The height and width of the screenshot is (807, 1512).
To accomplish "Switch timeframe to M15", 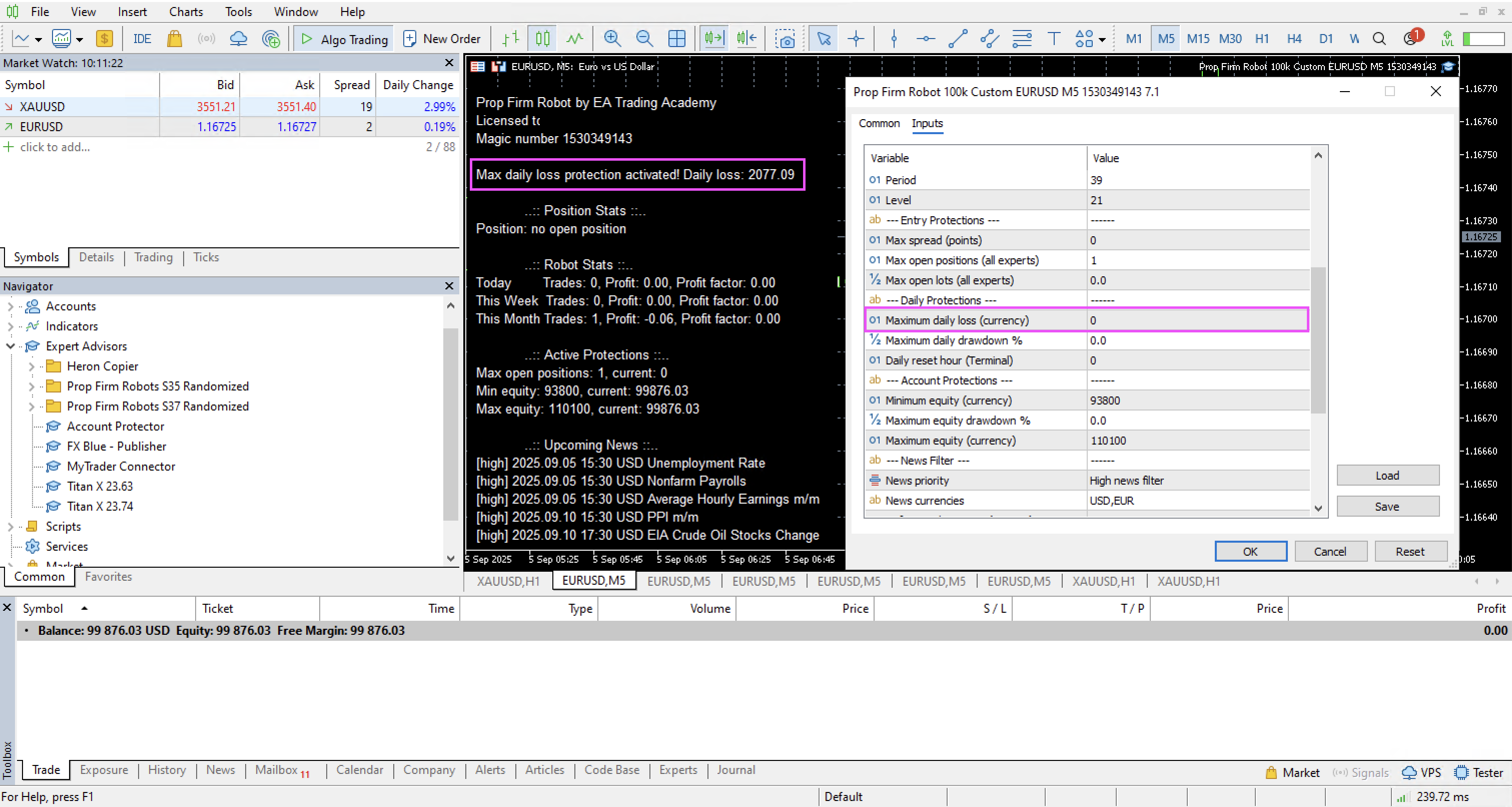I will (x=1198, y=39).
